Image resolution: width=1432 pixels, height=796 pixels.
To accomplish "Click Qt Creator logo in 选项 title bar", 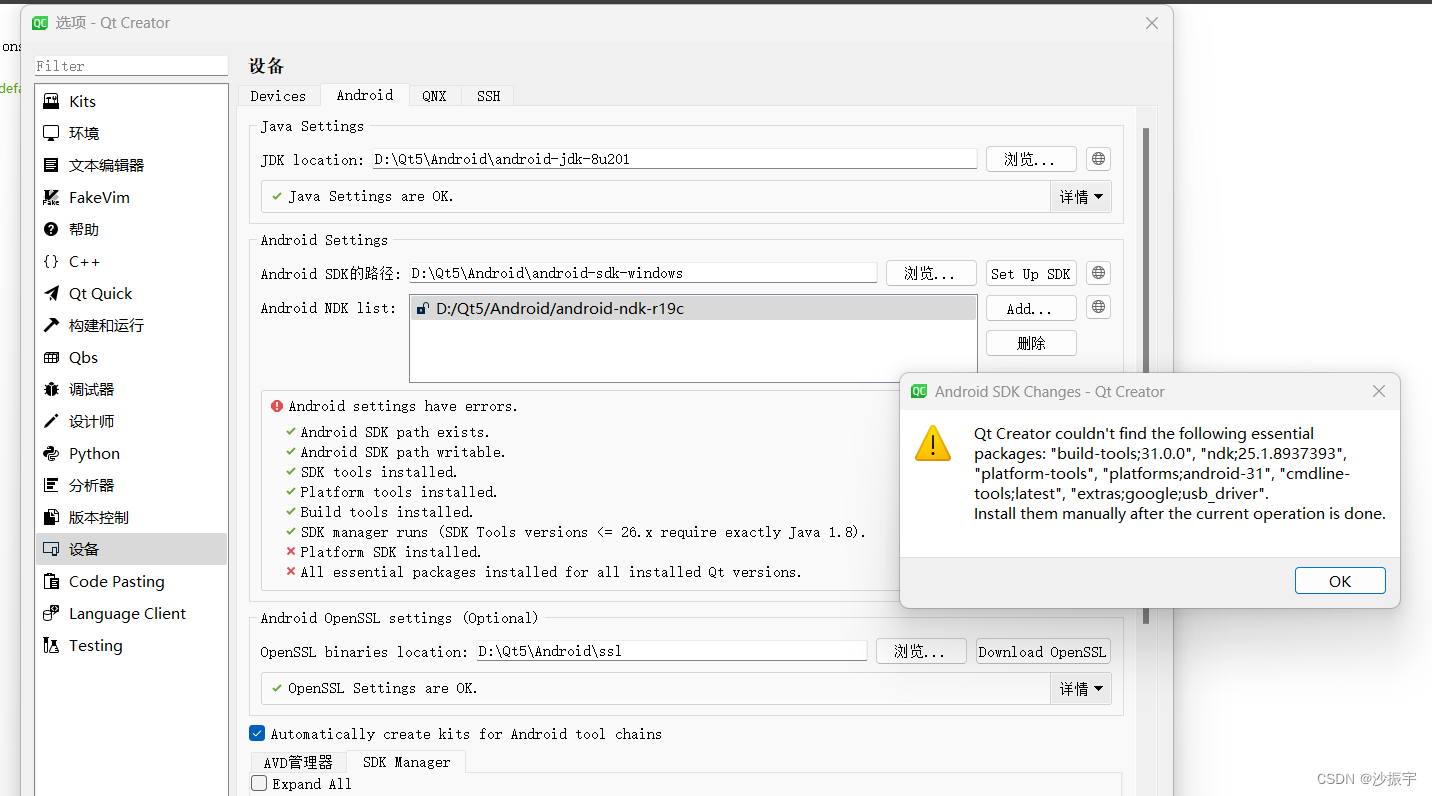I will coord(40,22).
